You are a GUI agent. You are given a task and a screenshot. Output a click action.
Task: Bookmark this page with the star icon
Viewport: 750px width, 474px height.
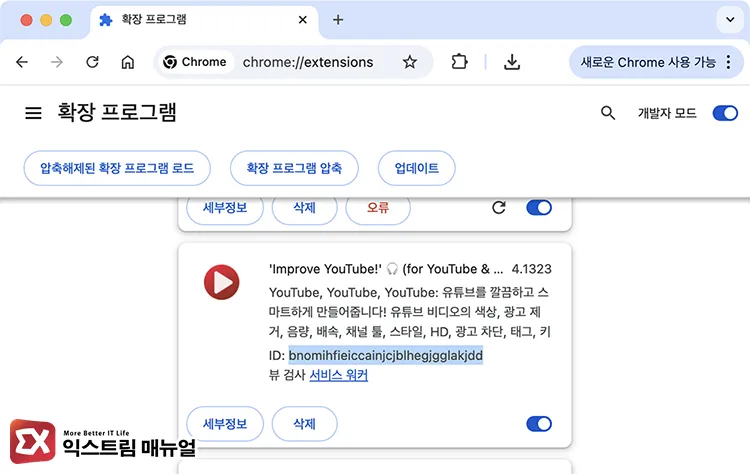pyautogui.click(x=409, y=62)
